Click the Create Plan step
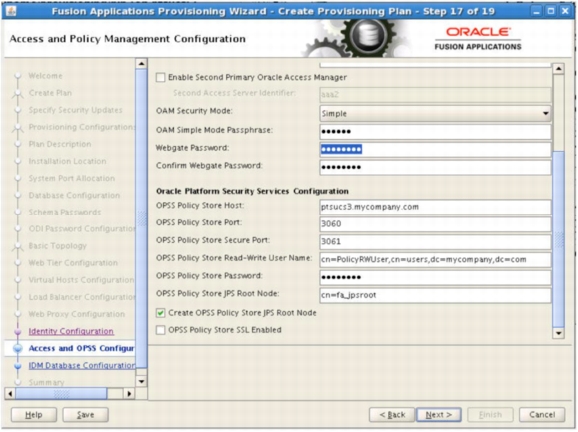The height and width of the screenshot is (432, 578). point(51,93)
